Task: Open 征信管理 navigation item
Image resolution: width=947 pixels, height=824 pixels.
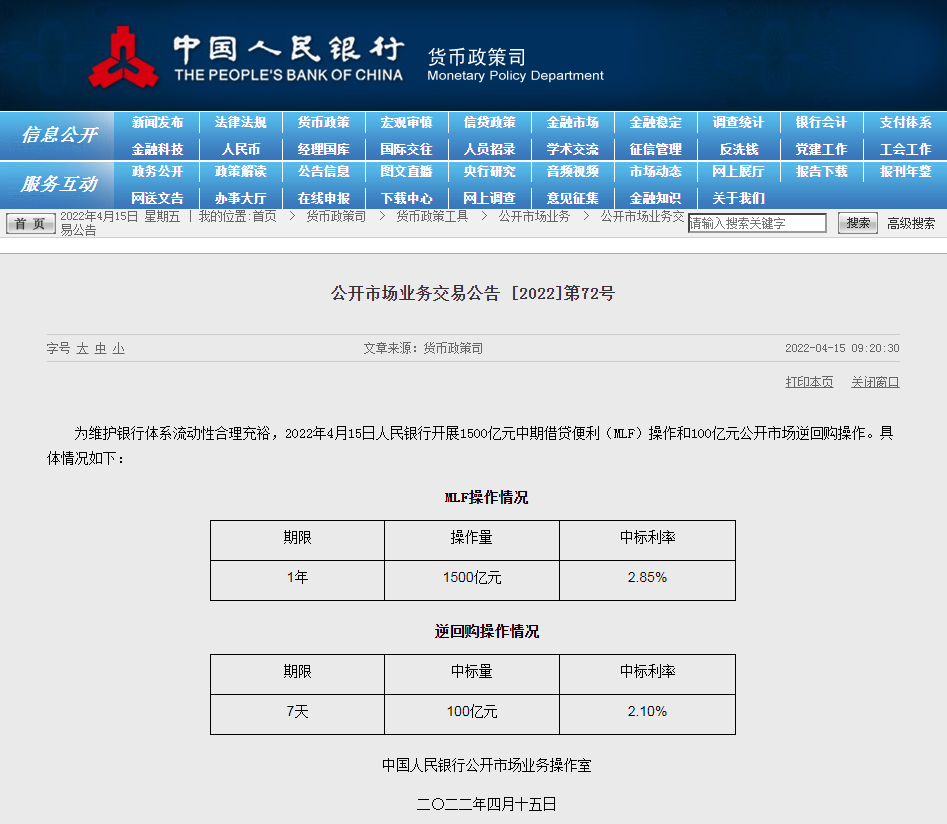Action: (656, 149)
